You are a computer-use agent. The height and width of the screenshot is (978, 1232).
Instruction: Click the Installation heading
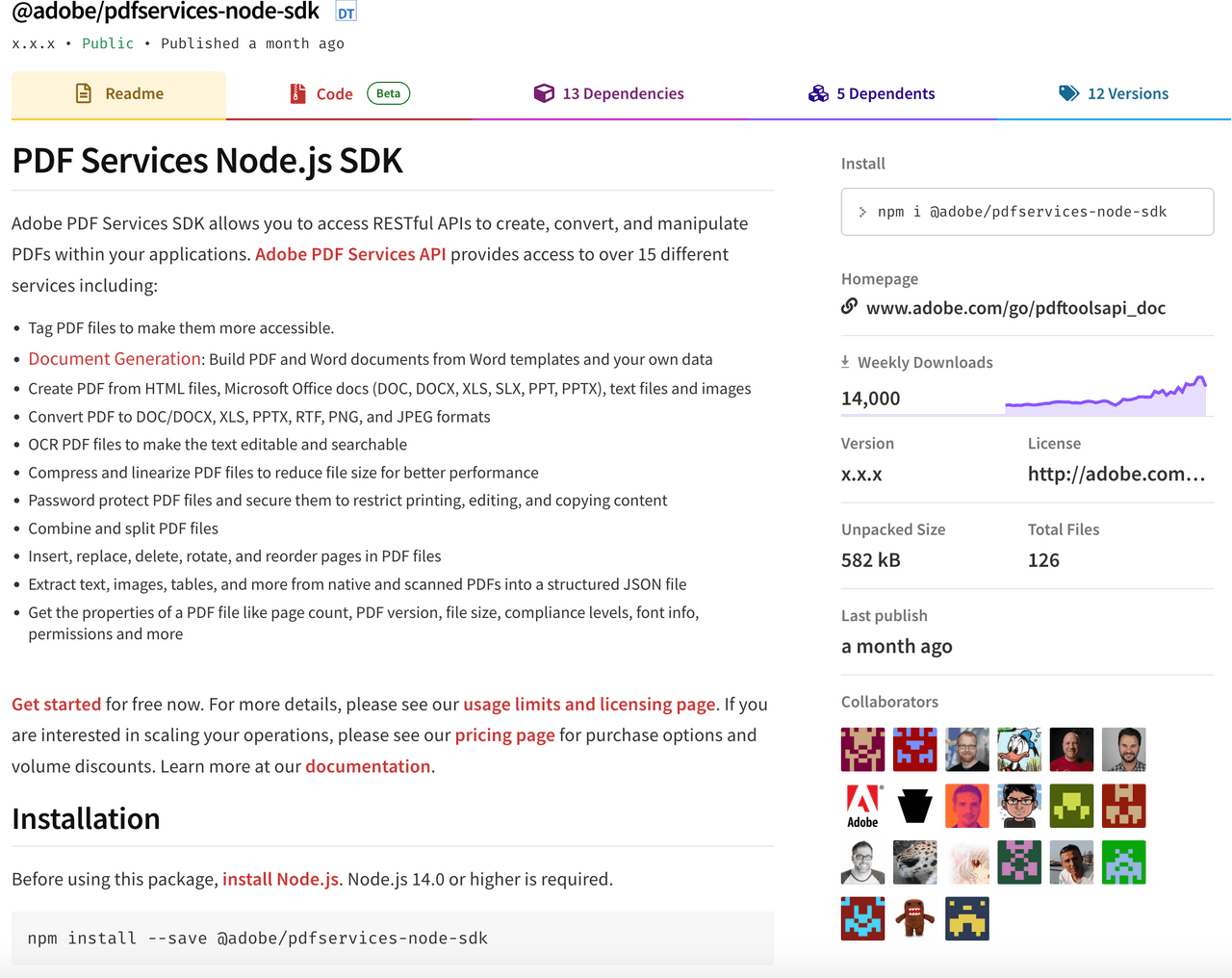86,818
